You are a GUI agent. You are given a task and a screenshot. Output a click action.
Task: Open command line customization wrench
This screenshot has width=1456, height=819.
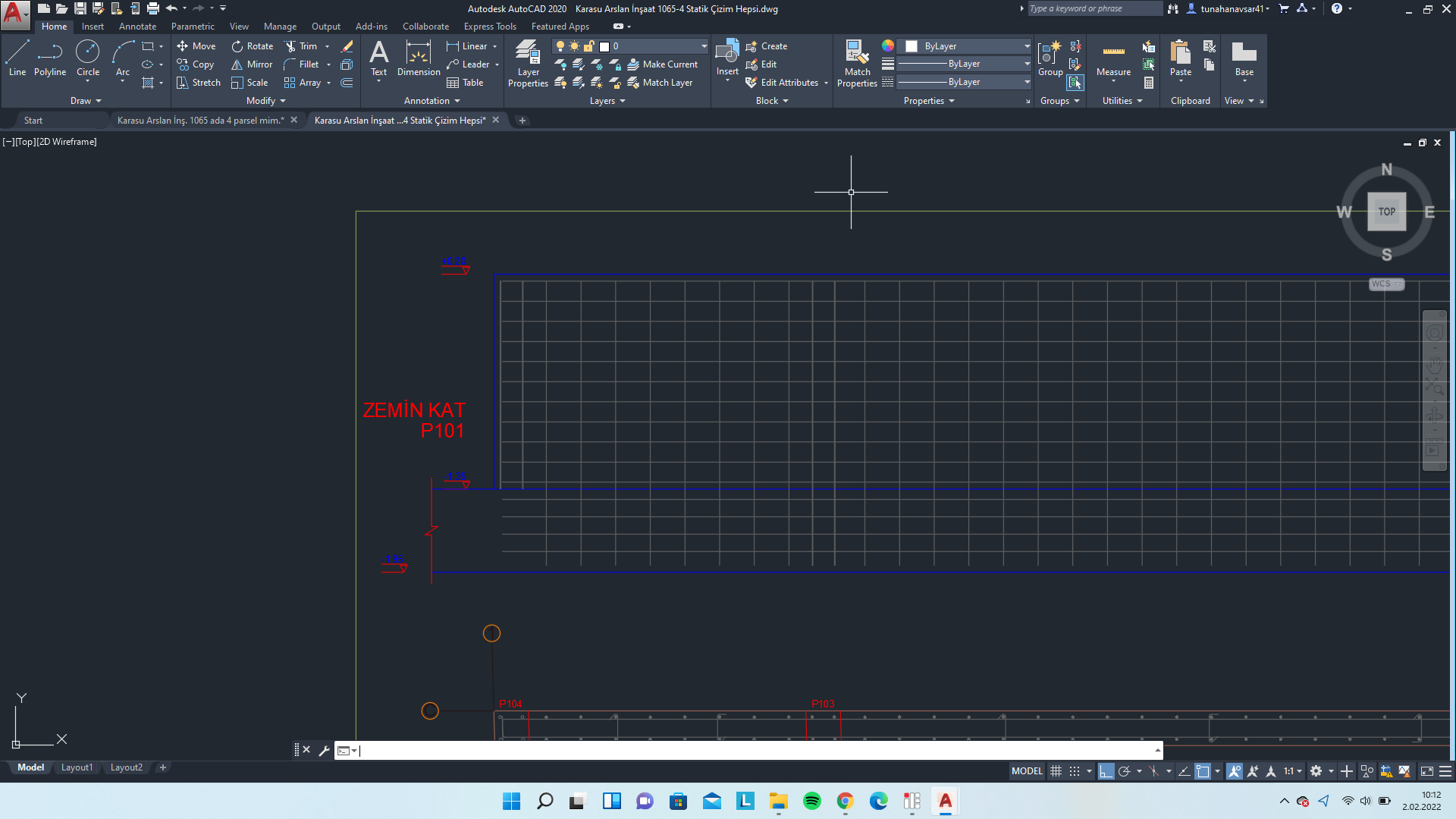click(x=324, y=750)
